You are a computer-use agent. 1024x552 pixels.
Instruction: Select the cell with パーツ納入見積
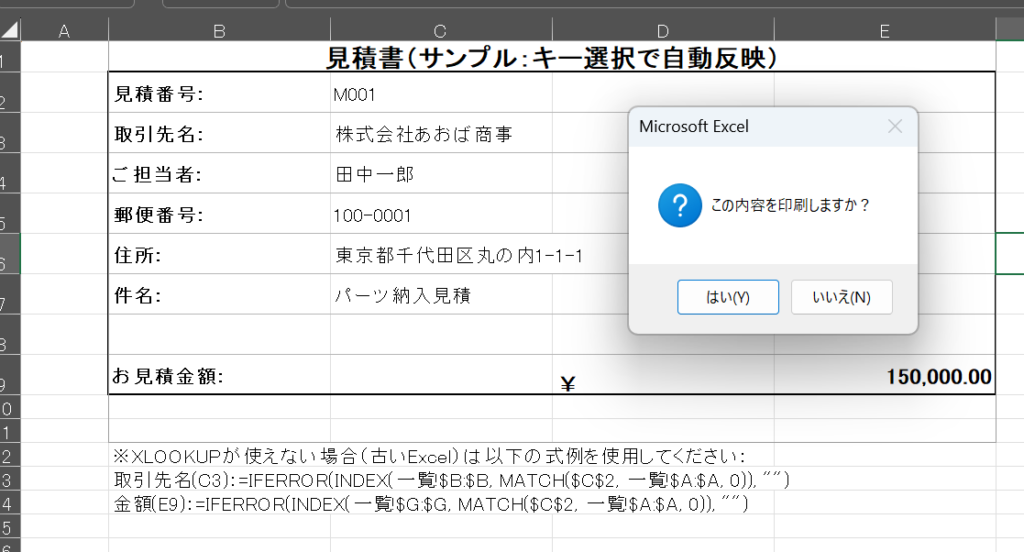point(440,295)
